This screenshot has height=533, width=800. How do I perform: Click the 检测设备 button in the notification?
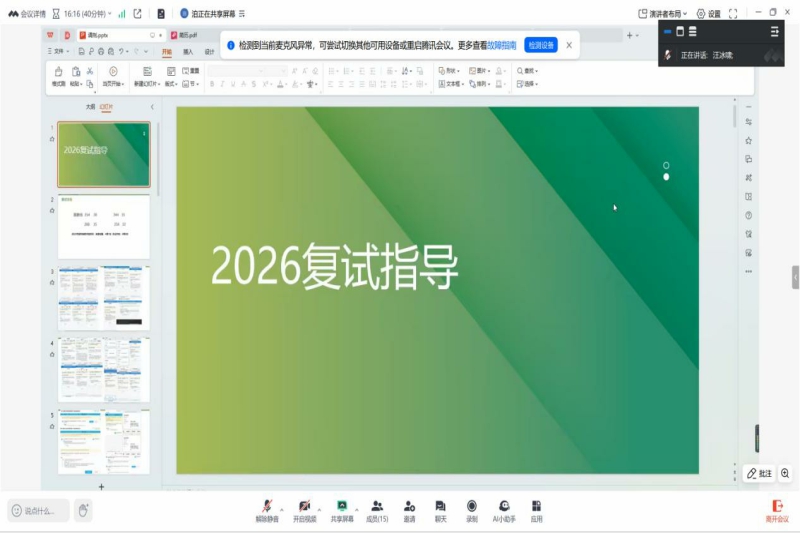click(541, 45)
